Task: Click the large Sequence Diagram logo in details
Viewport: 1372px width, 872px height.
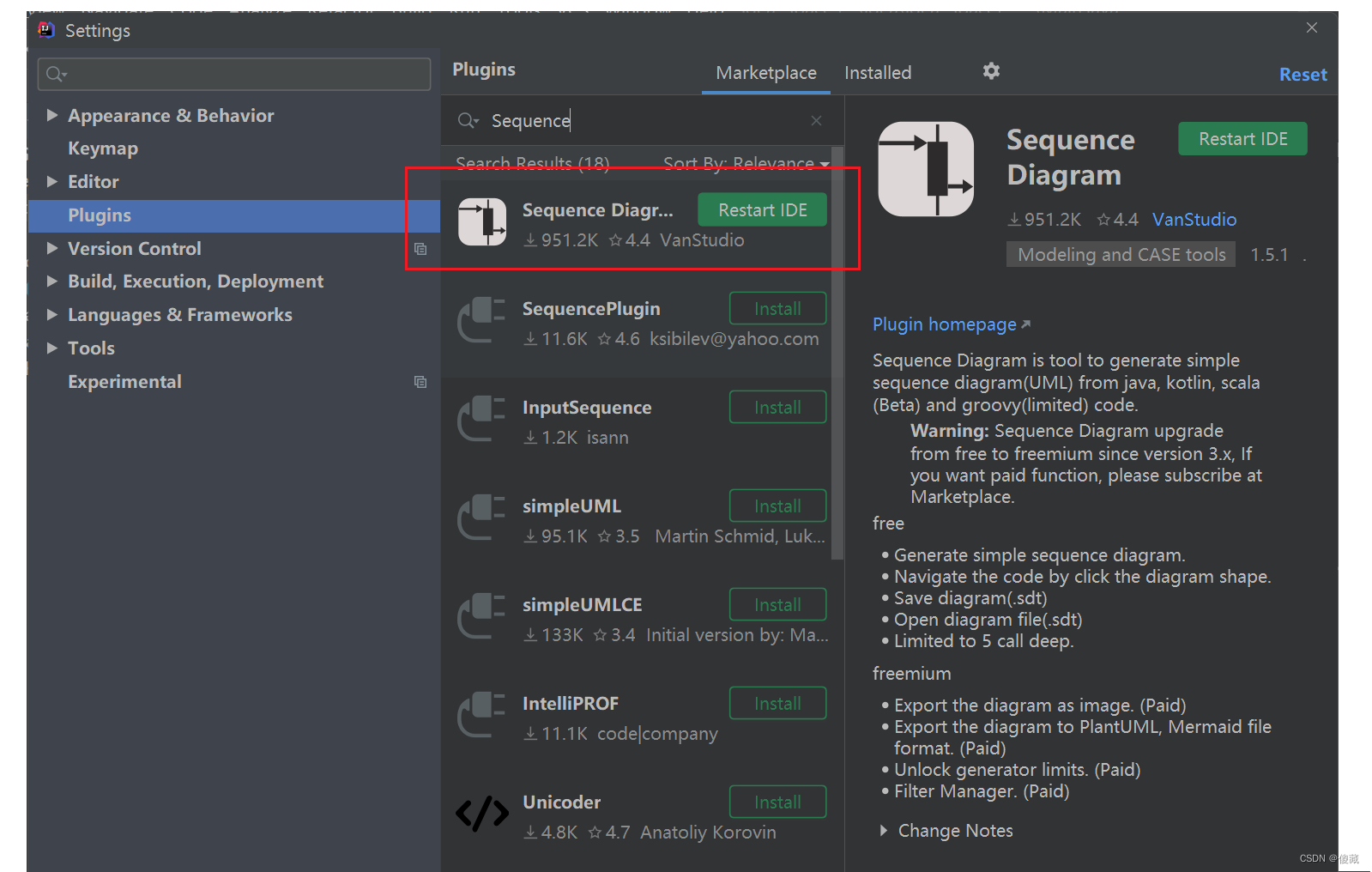Action: point(926,169)
